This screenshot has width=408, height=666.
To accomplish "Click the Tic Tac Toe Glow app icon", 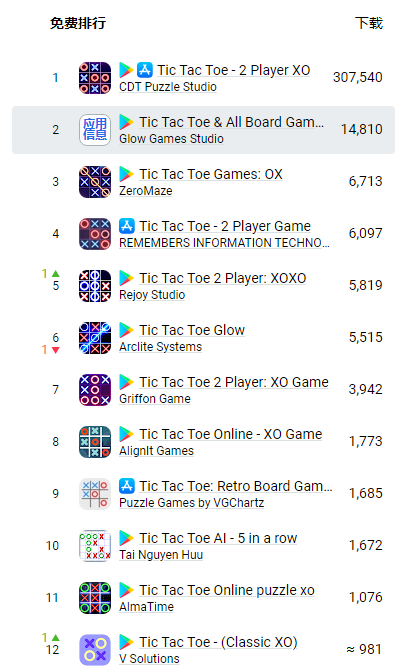I will click(x=95, y=338).
